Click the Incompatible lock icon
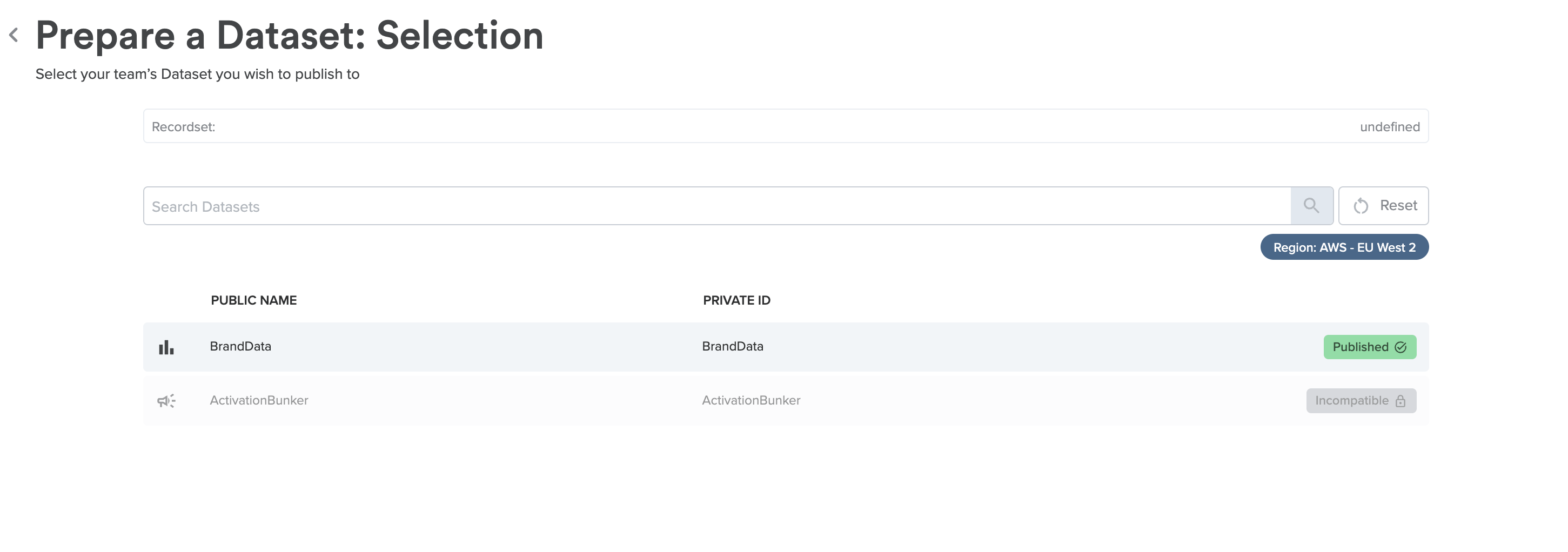 tap(1400, 400)
